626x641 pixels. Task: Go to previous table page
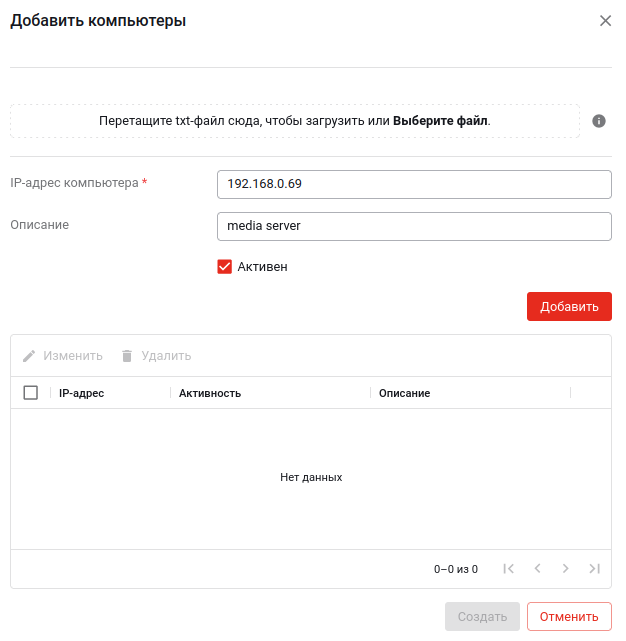point(537,569)
